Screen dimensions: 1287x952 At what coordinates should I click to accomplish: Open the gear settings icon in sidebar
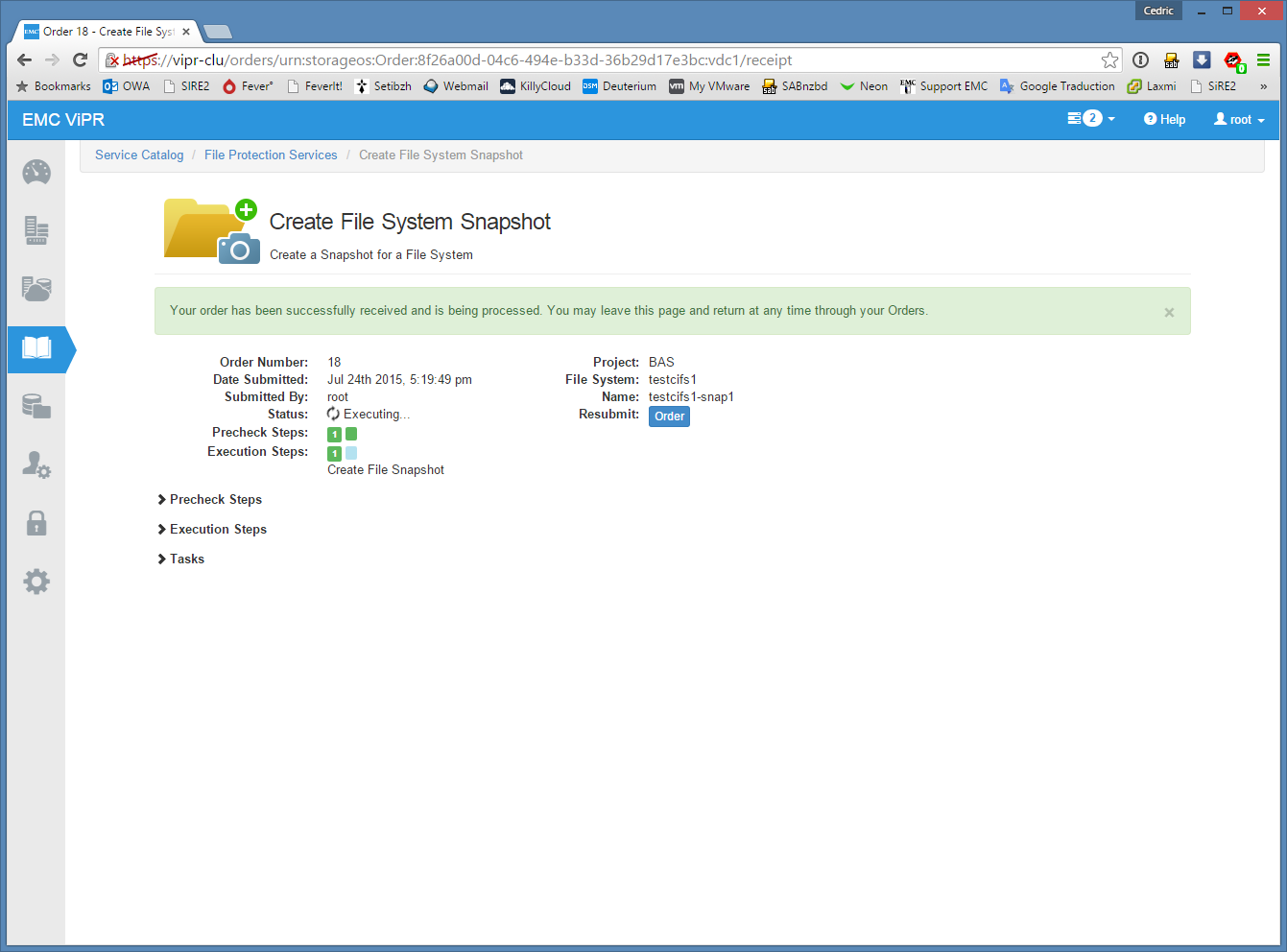coord(36,582)
